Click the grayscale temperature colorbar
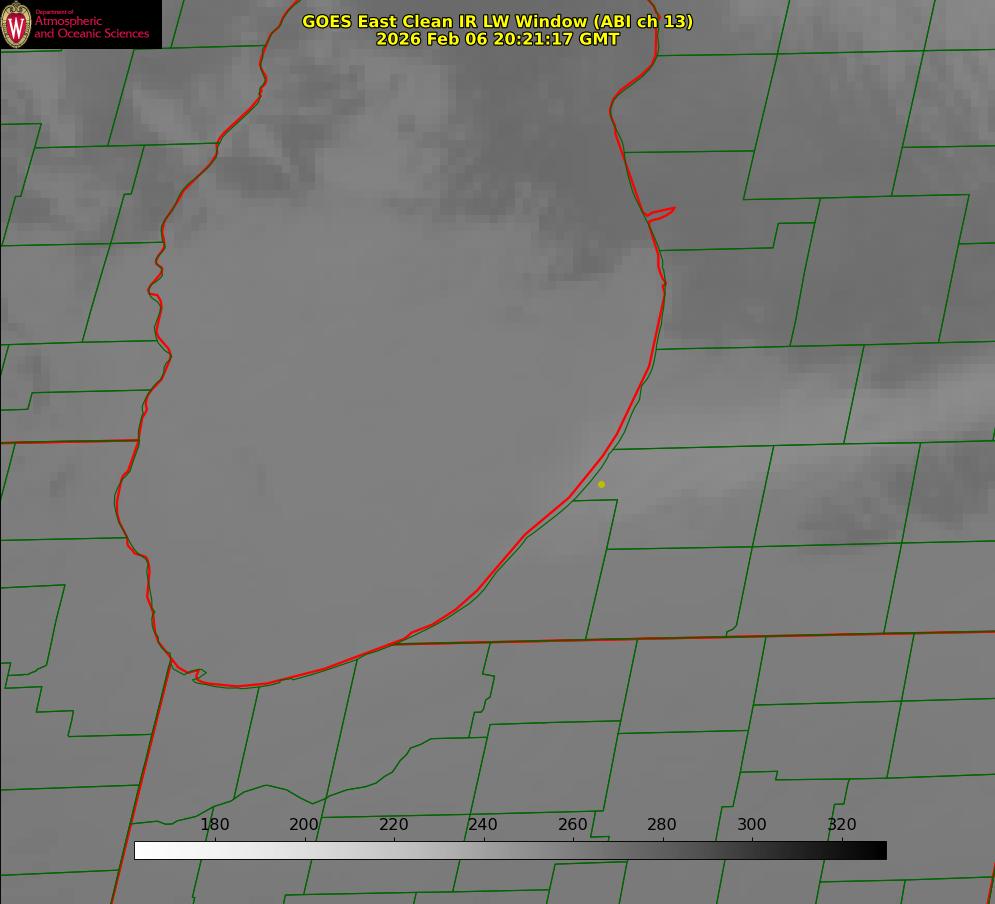 [510, 850]
